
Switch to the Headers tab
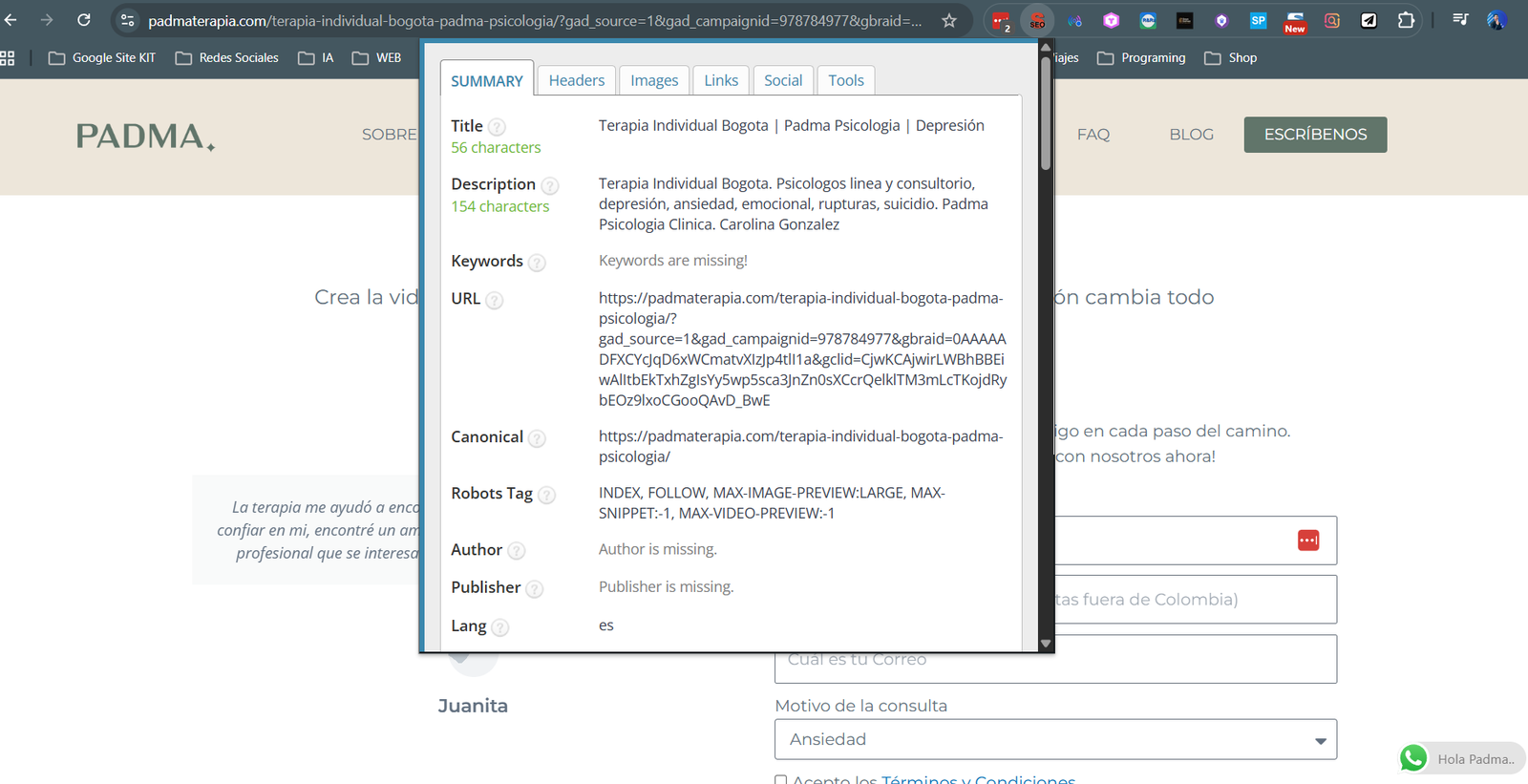tap(577, 80)
